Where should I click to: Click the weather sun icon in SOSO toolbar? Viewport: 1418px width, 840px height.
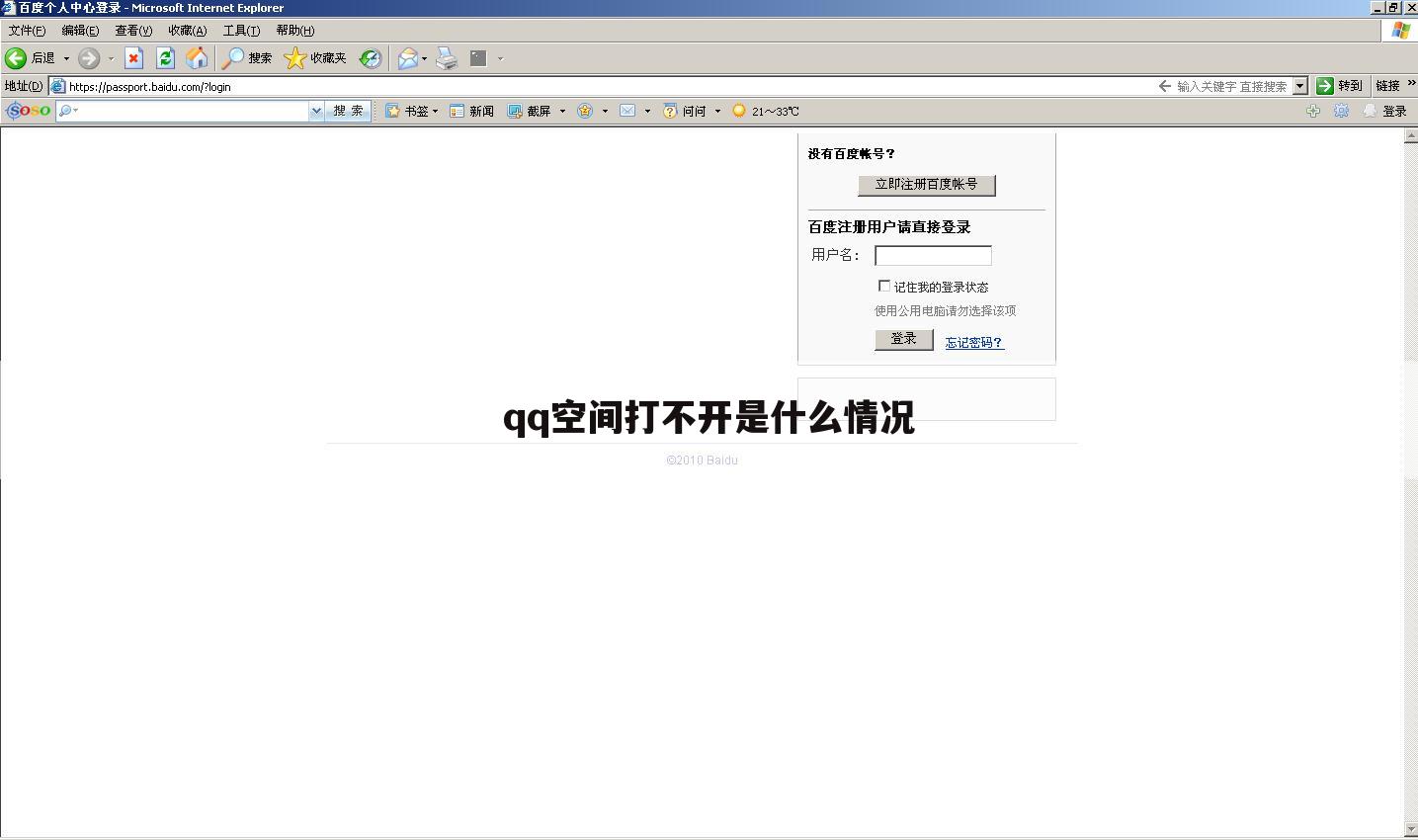(738, 111)
